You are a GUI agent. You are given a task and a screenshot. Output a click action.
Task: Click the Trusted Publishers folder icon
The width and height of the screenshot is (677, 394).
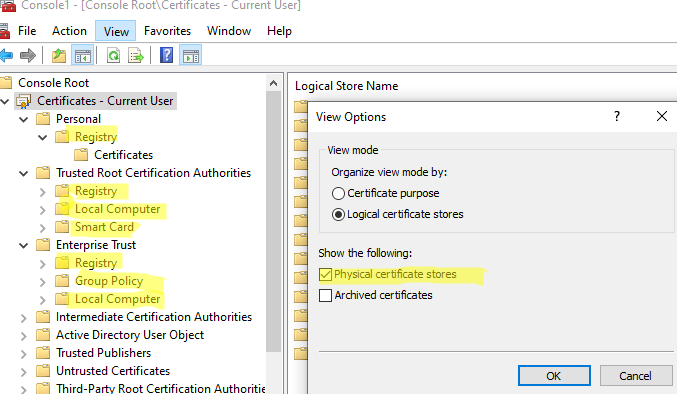click(43, 353)
